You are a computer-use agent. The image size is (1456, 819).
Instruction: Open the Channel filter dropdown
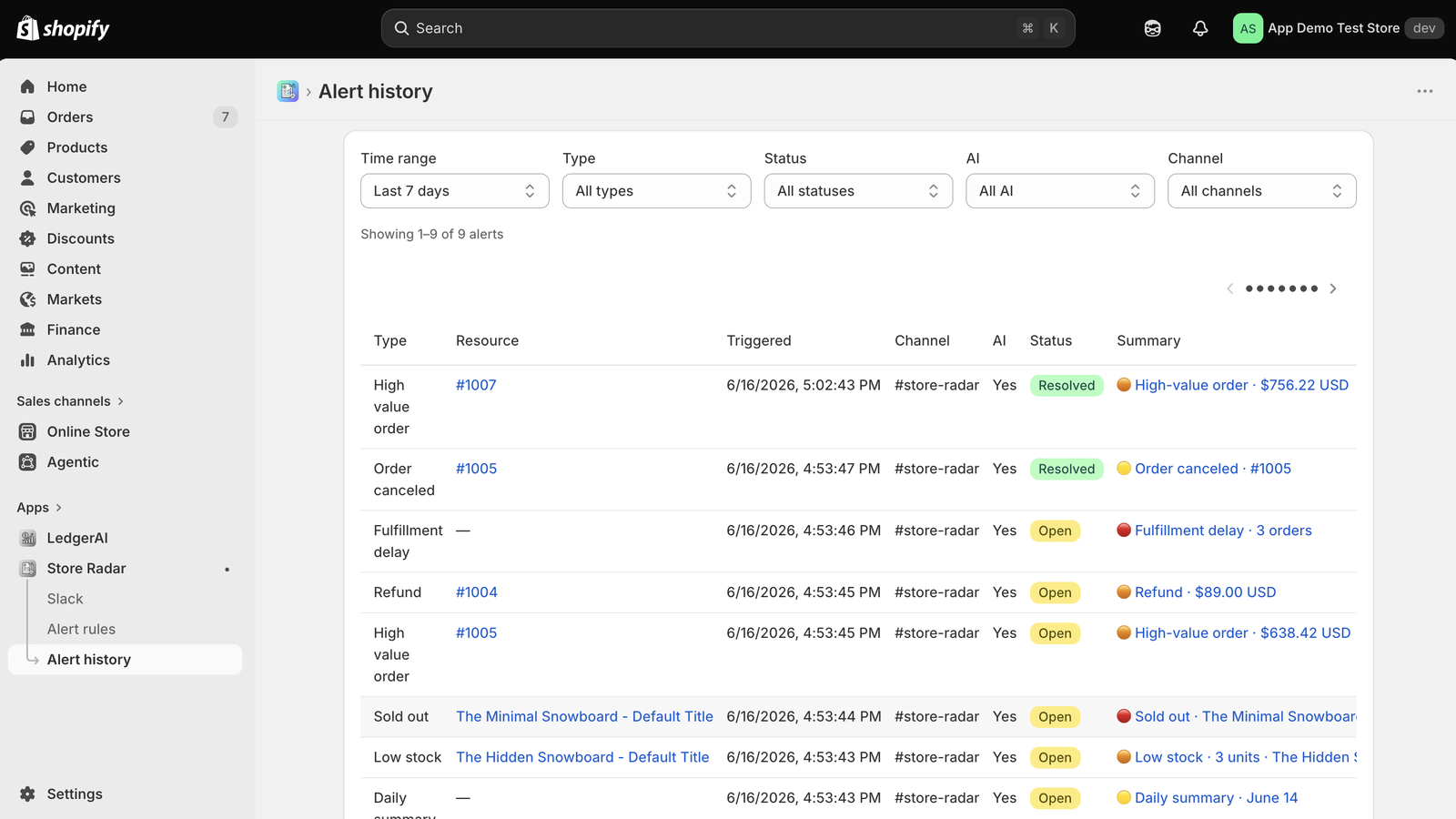tap(1262, 191)
